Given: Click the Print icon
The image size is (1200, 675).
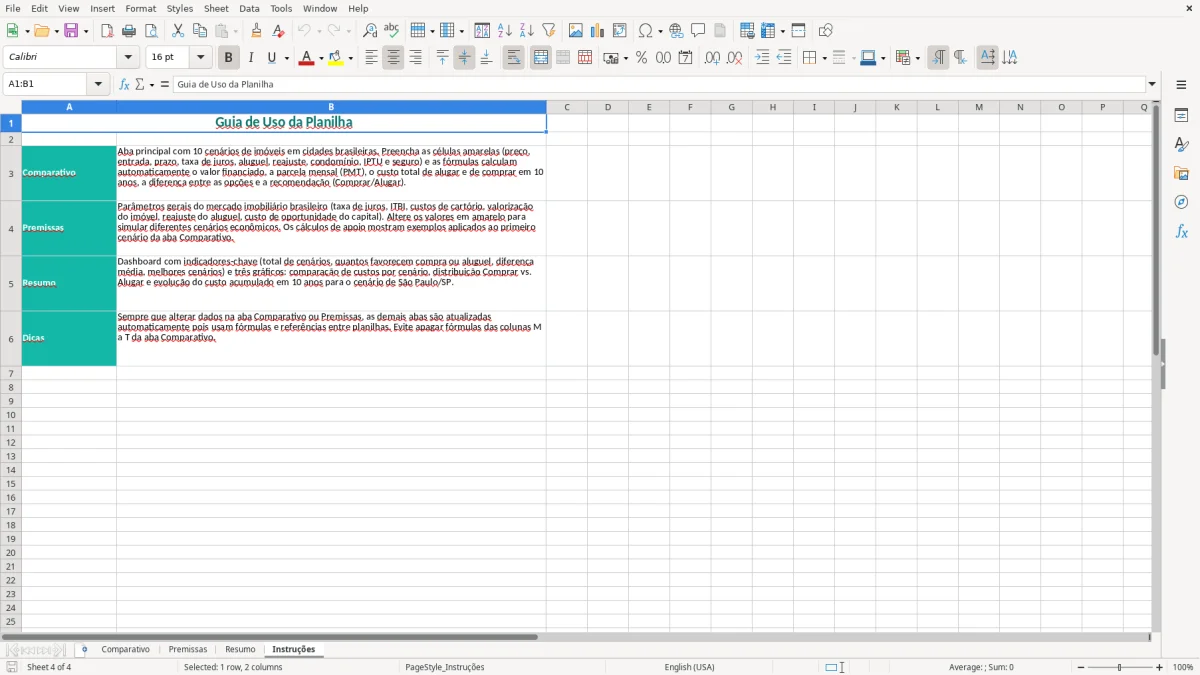Looking at the screenshot, I should (129, 31).
